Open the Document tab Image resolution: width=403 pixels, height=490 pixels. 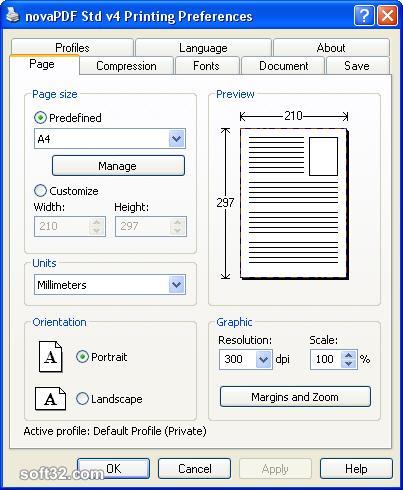[283, 66]
